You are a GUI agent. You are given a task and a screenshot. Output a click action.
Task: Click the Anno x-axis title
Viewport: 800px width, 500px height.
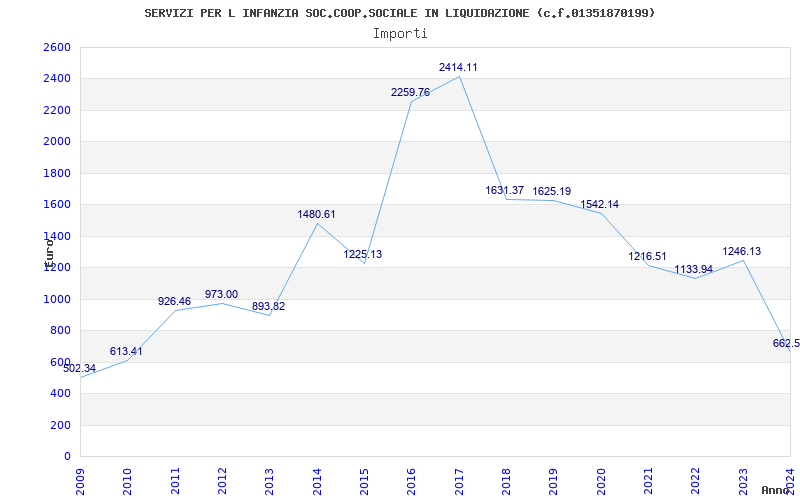tap(775, 490)
